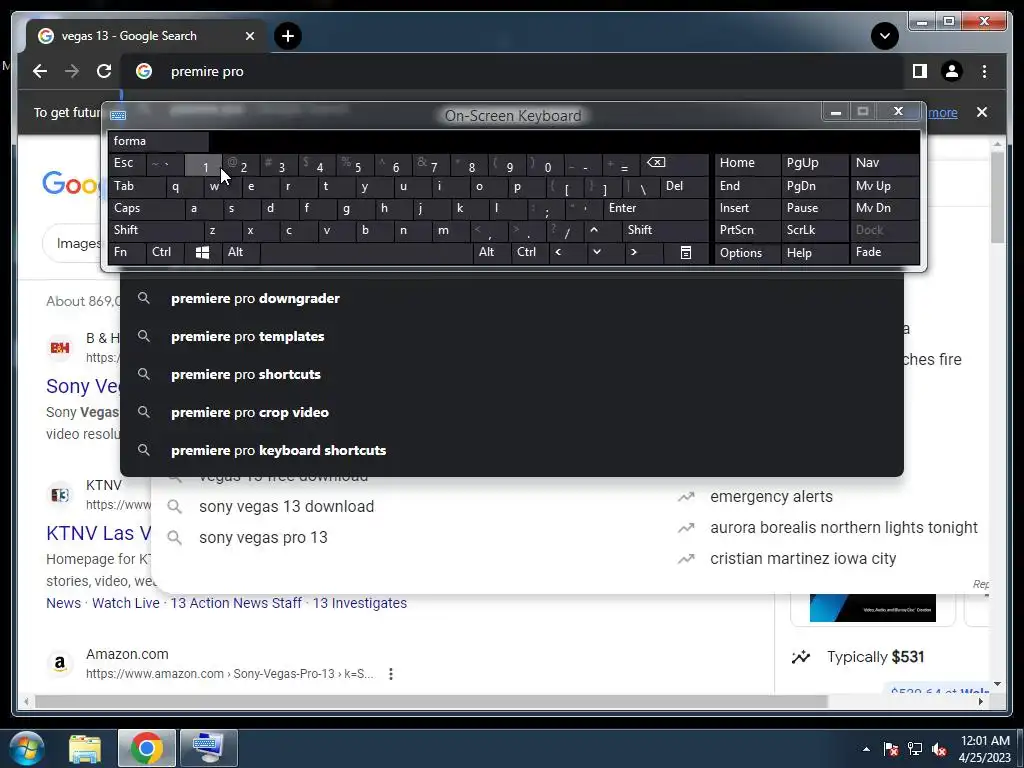Click the Del key
Viewport: 1024px width, 768px height.
coord(684,186)
